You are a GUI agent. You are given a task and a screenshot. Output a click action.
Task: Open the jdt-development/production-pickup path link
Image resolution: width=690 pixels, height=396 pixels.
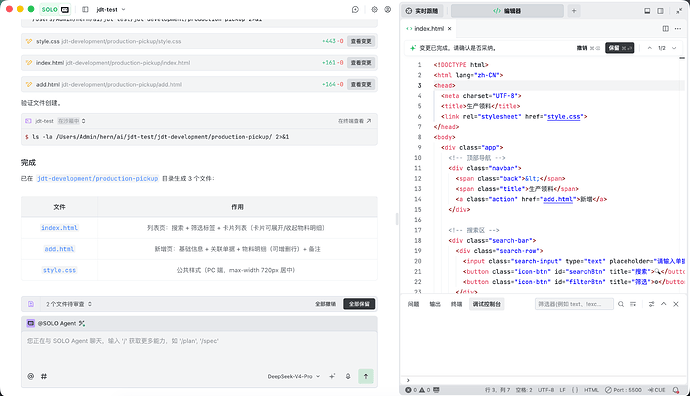point(97,179)
